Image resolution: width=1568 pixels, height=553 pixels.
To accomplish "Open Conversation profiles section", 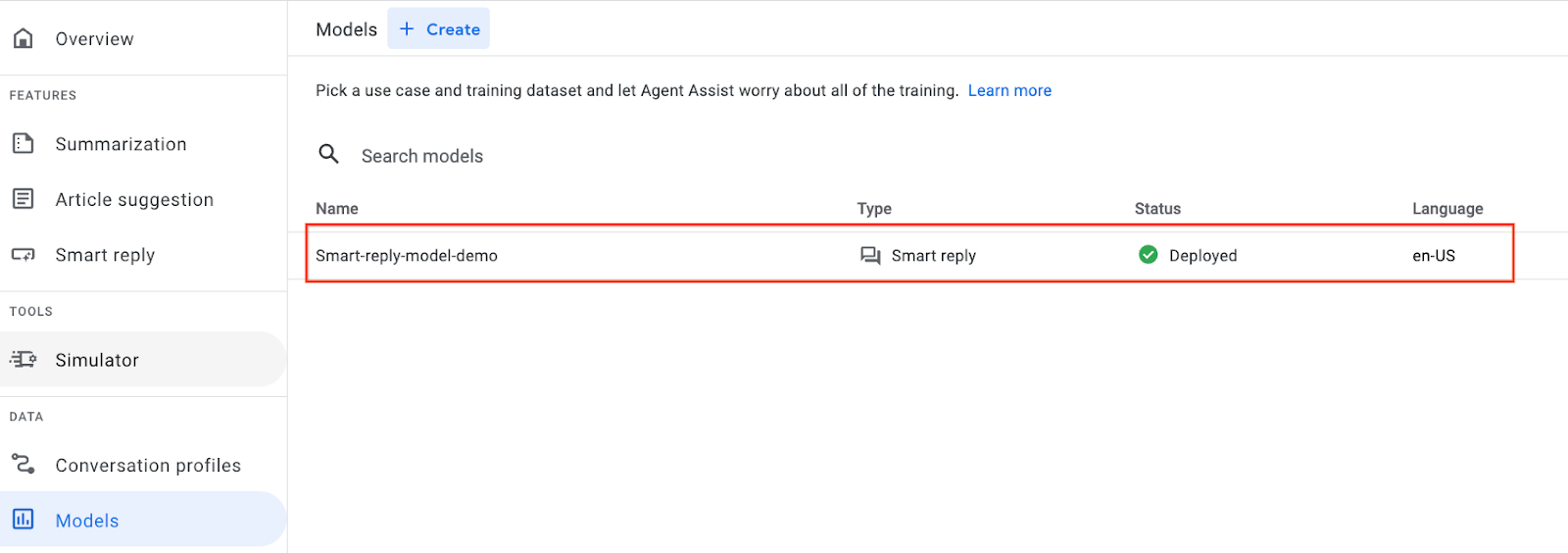I will tap(148, 465).
